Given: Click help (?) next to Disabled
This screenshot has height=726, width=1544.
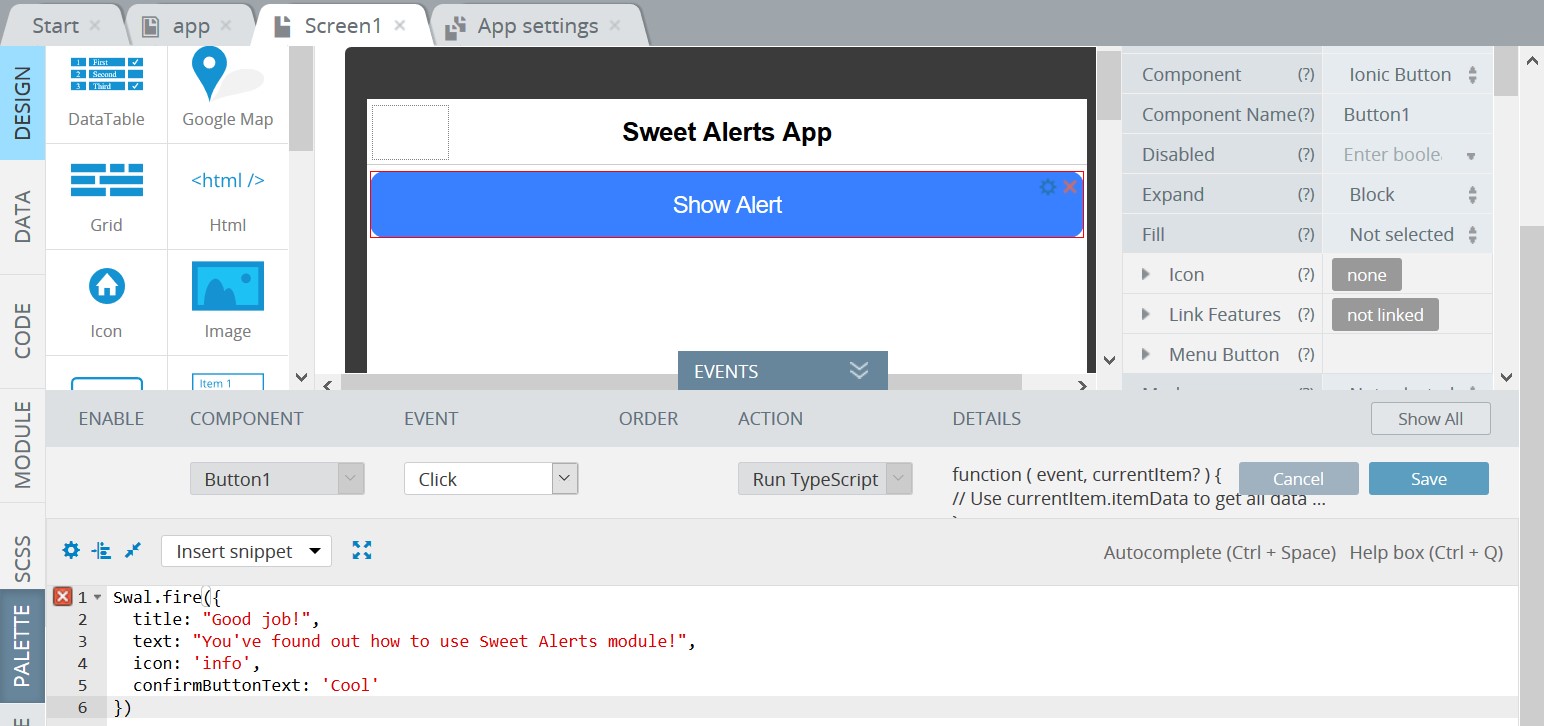Looking at the screenshot, I should pyautogui.click(x=1306, y=155).
